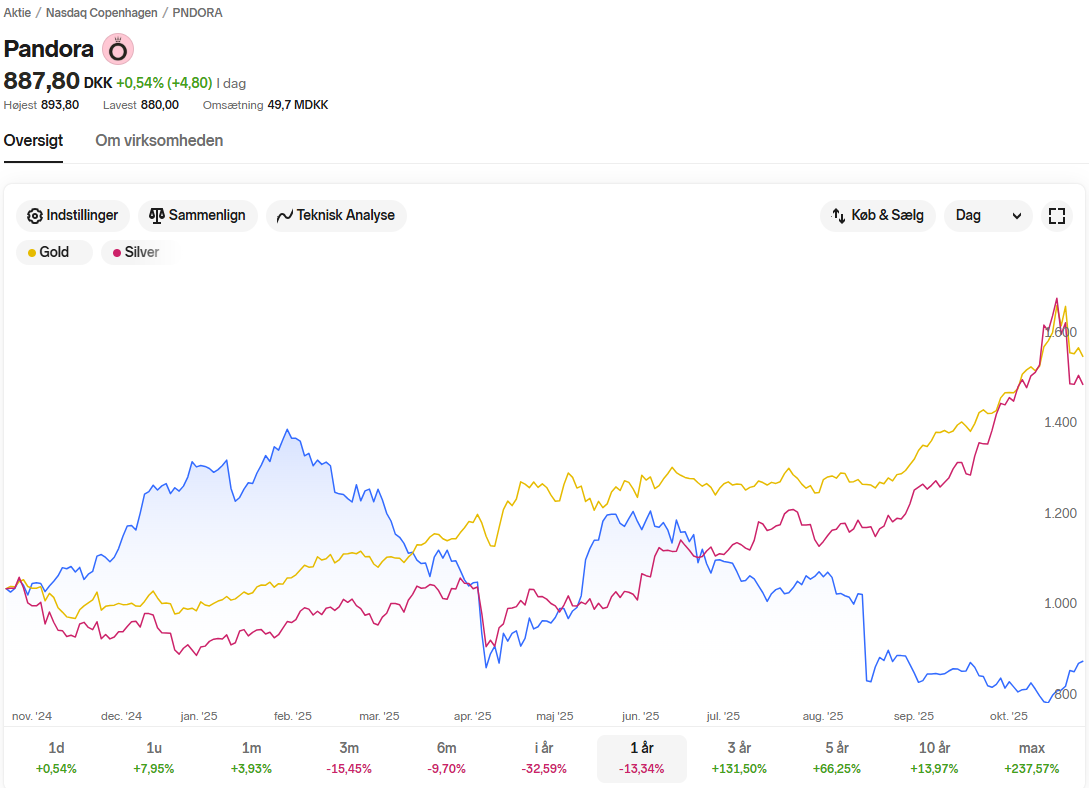Select the 6m time range
This screenshot has width=1089, height=788.
(x=447, y=758)
